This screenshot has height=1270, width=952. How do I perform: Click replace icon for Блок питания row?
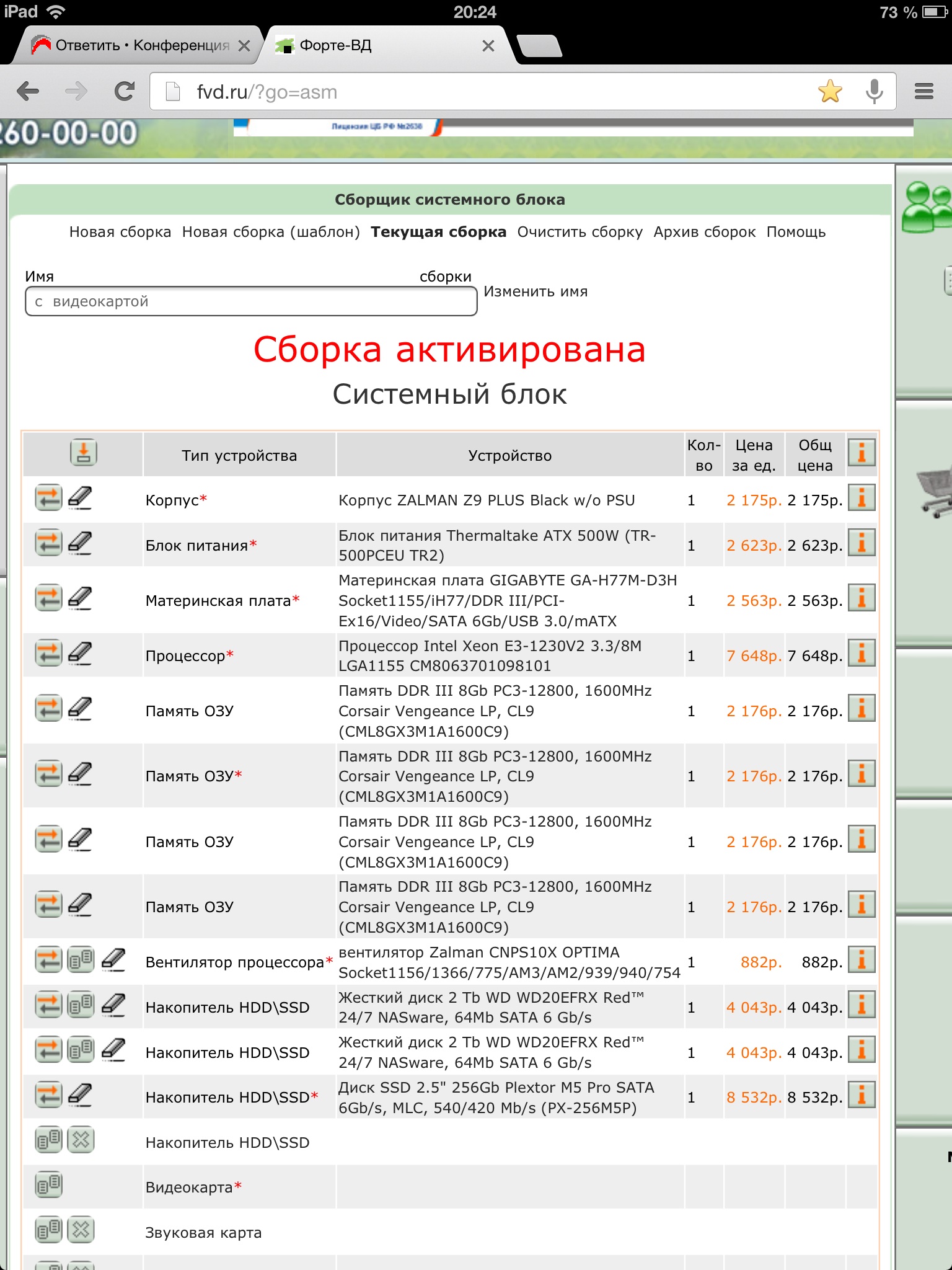click(x=48, y=543)
